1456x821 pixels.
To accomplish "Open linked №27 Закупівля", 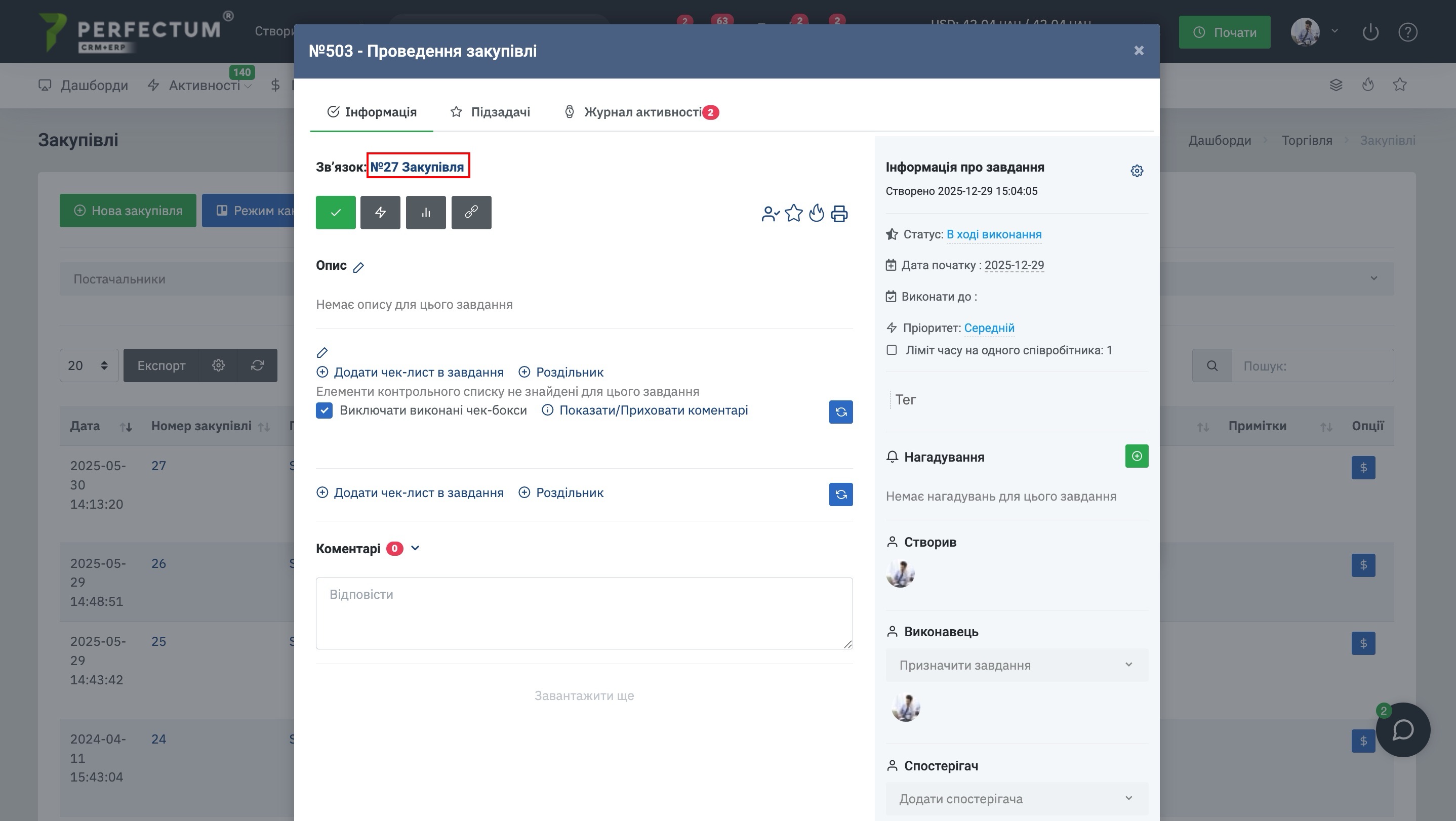I will (417, 167).
